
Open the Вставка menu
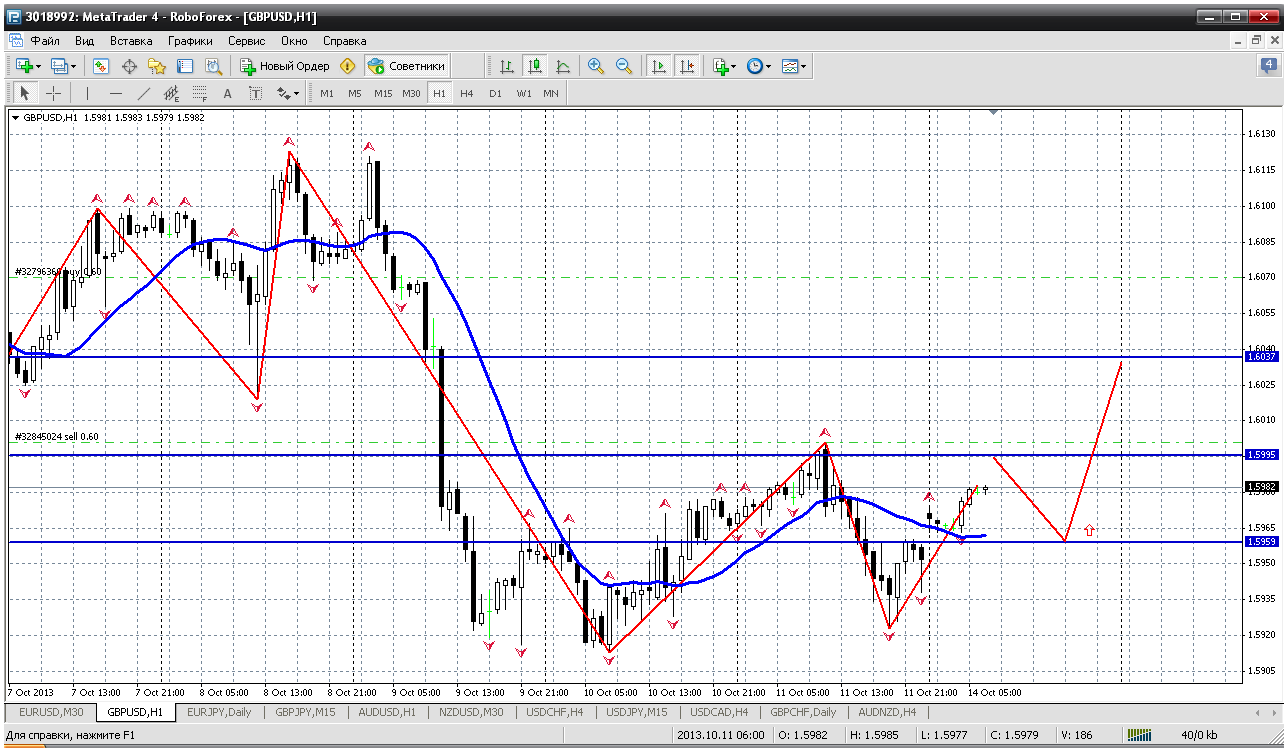[131, 41]
